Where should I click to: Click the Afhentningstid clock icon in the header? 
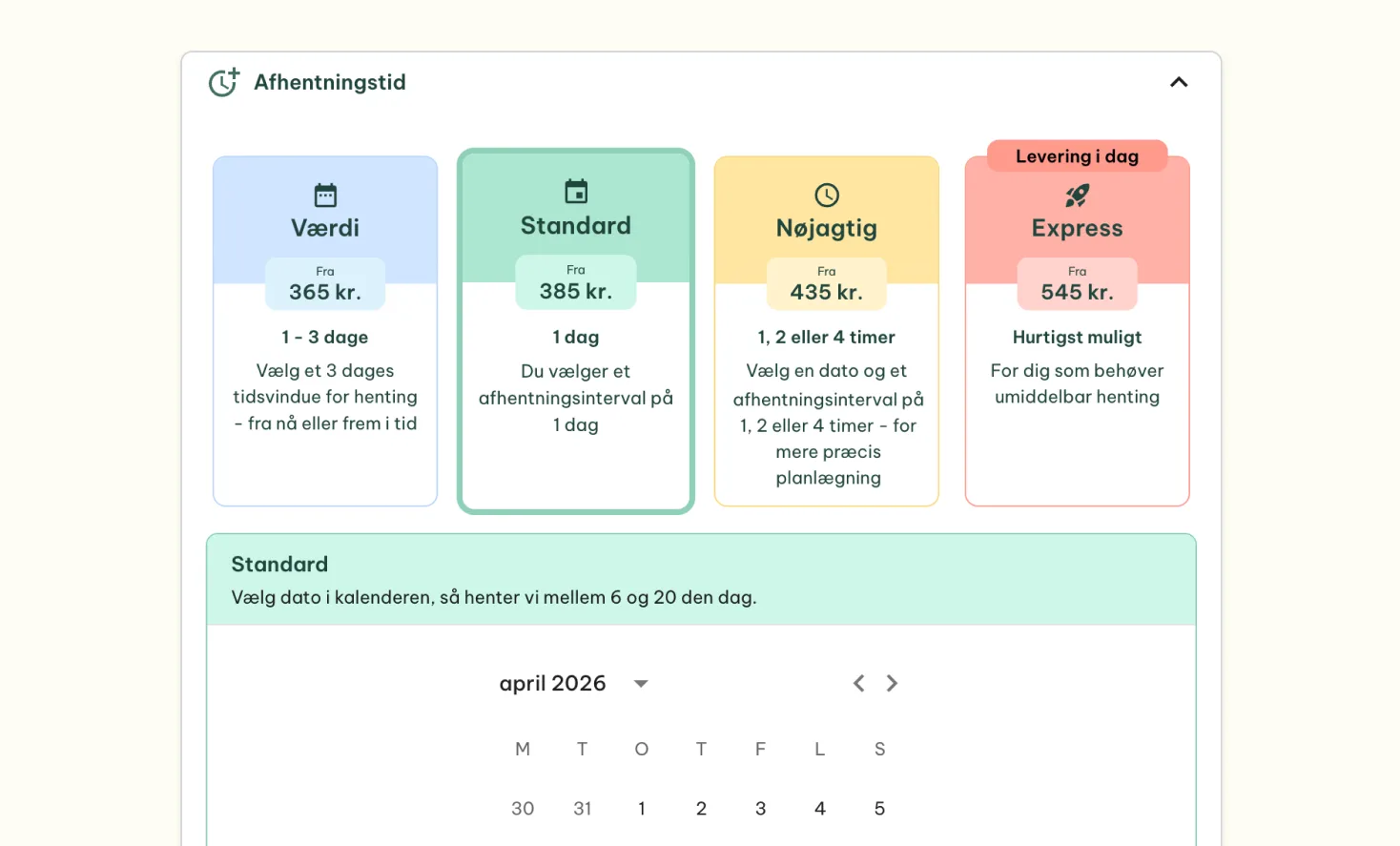tap(223, 82)
